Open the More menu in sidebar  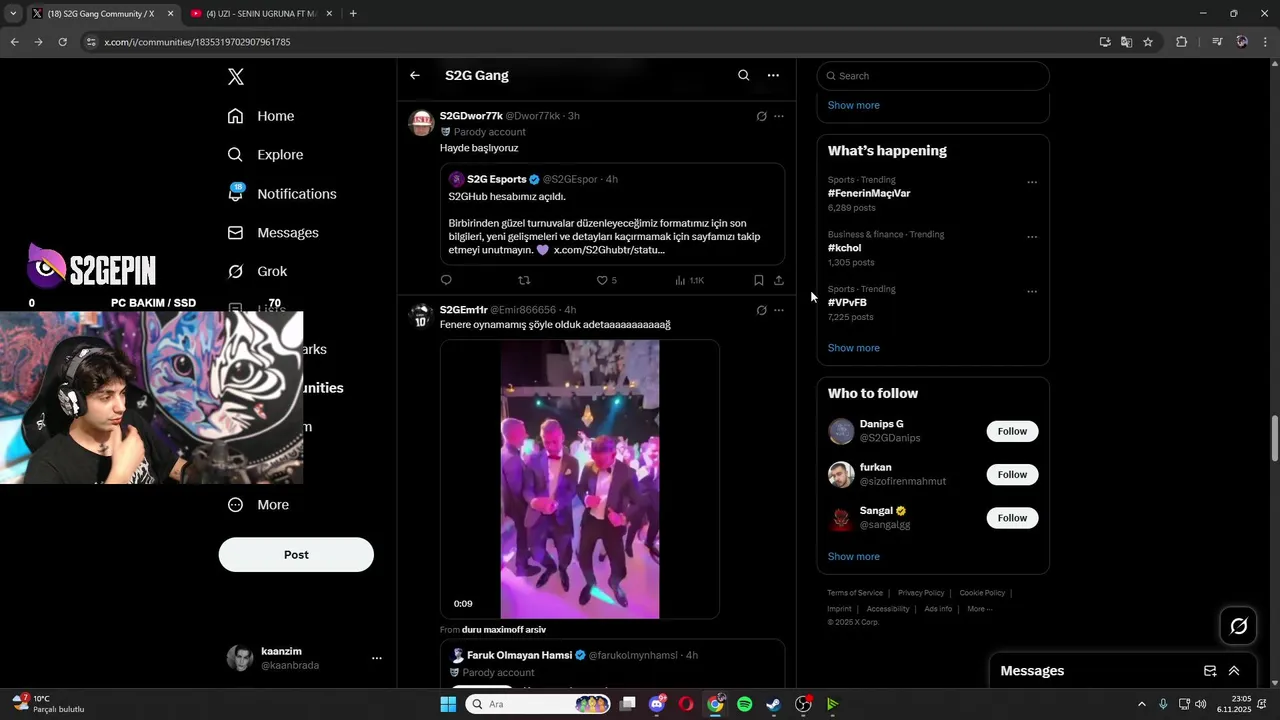pyautogui.click(x=258, y=505)
